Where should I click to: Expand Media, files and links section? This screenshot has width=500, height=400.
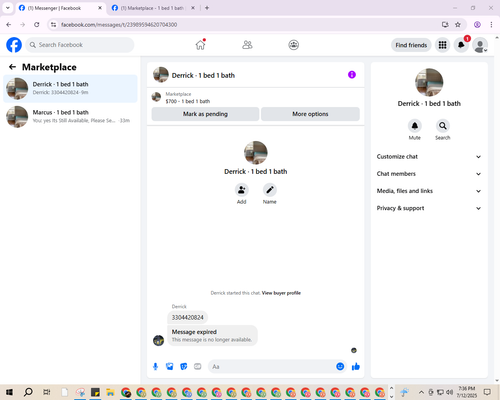click(429, 191)
